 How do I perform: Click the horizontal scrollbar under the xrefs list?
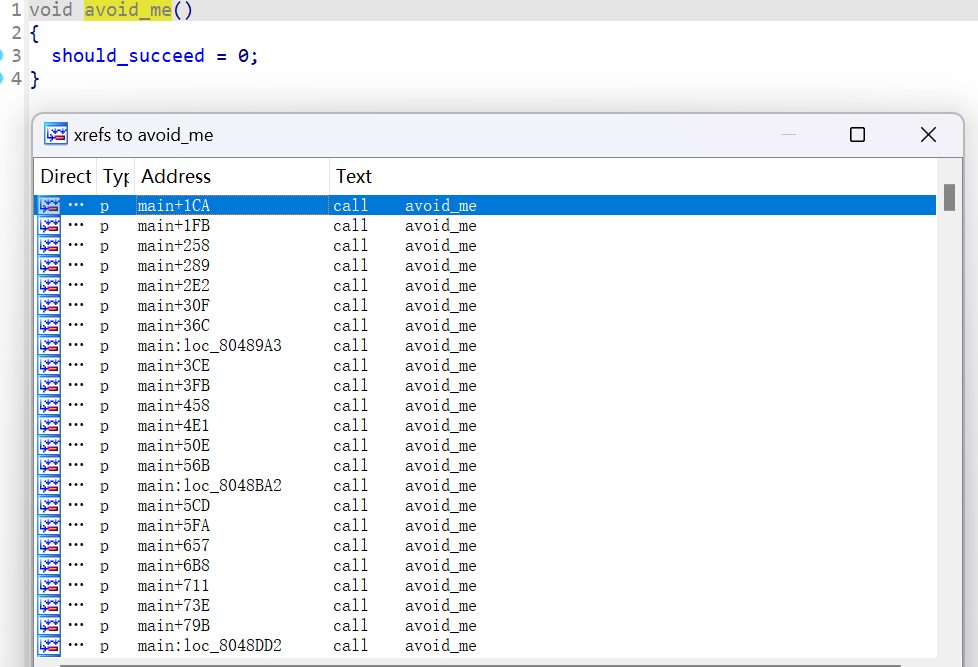point(480,665)
